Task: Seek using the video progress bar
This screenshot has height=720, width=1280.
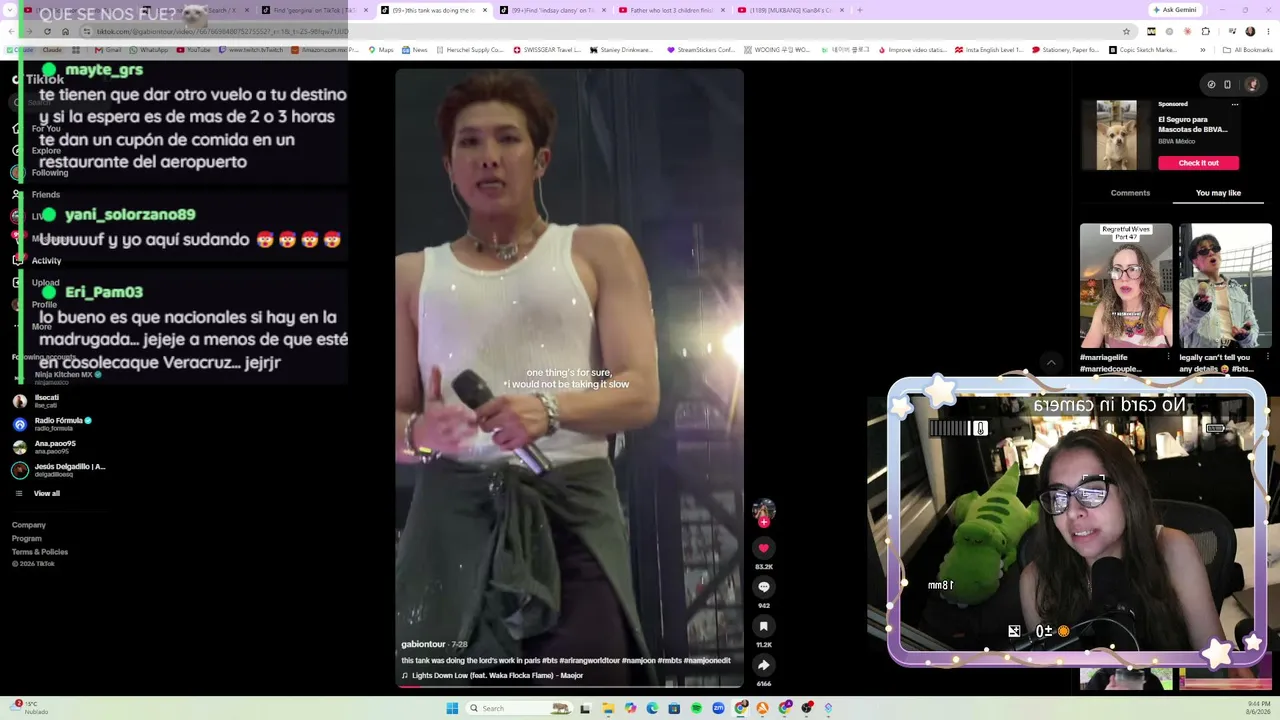Action: pyautogui.click(x=569, y=686)
